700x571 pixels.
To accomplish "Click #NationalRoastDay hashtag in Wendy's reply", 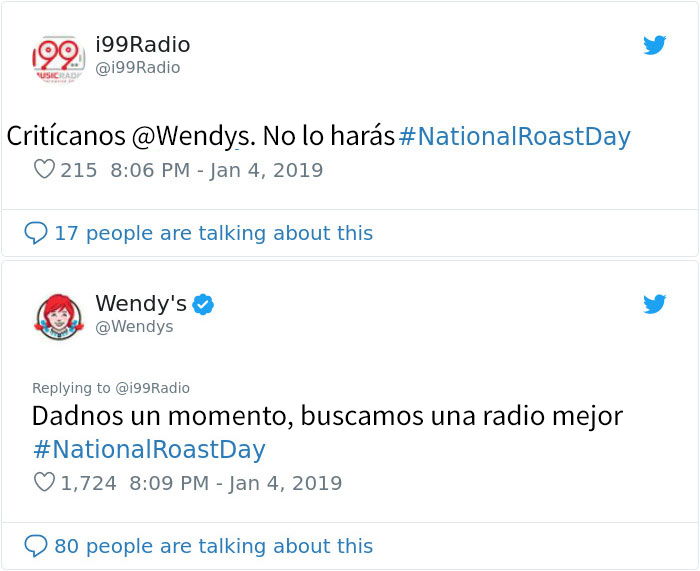I will click(149, 449).
